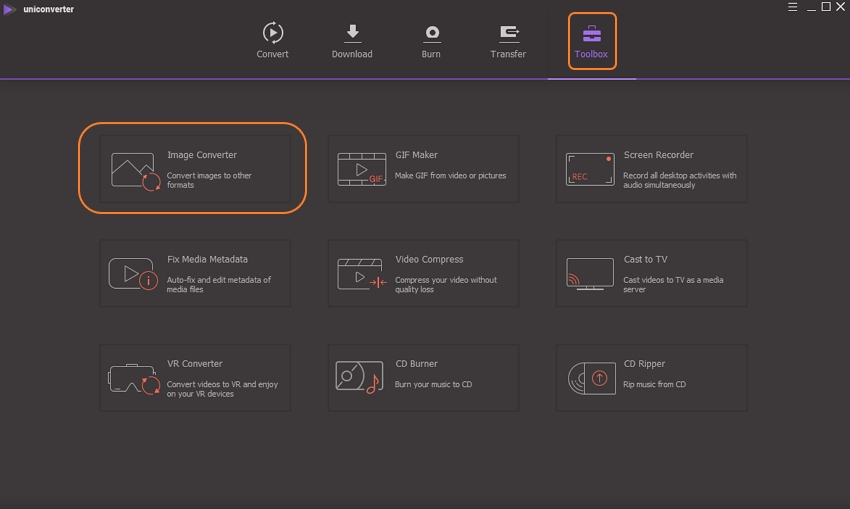Image resolution: width=850 pixels, height=509 pixels.
Task: Click the 'Burn your music to CD' text
Action: pos(433,385)
